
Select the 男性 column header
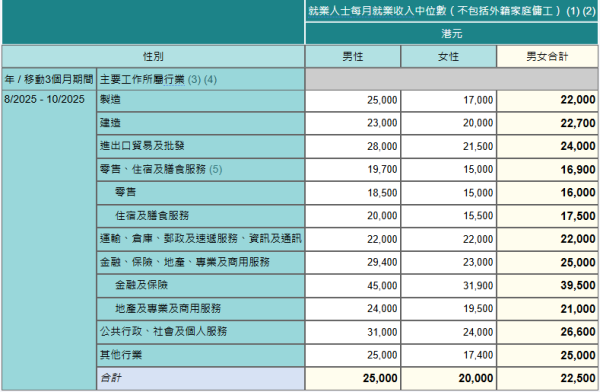(353, 57)
